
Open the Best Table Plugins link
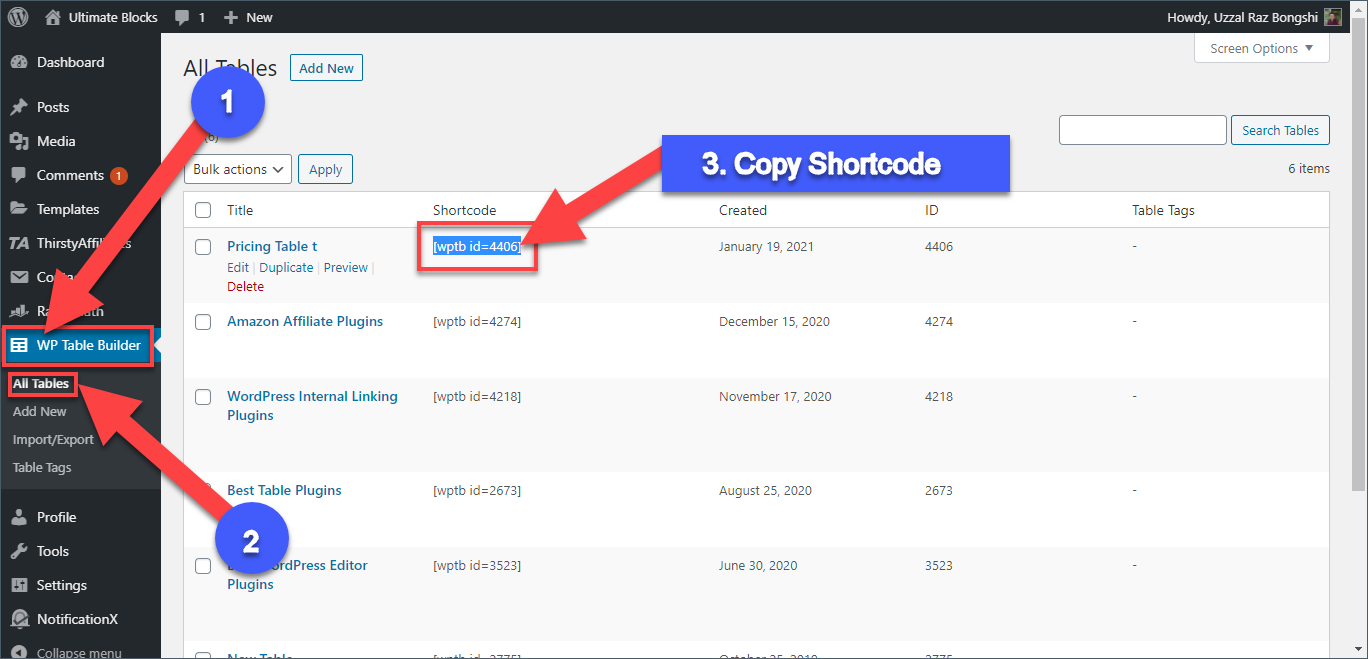click(284, 490)
